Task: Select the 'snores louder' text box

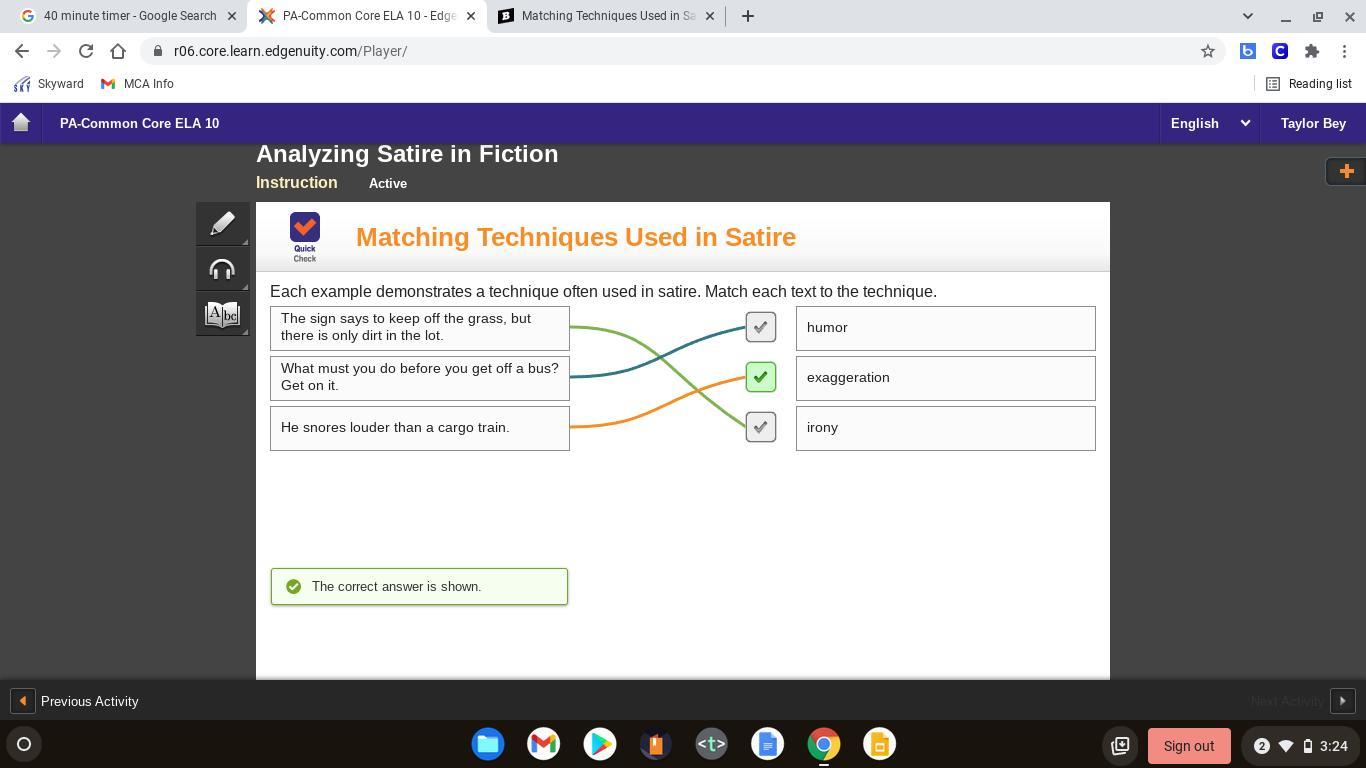Action: click(x=420, y=428)
